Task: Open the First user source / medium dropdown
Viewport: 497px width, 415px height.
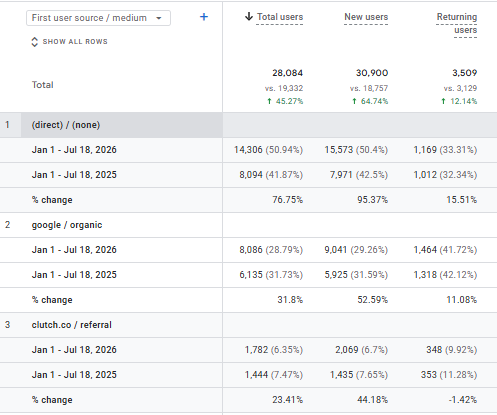Action: 98,18
